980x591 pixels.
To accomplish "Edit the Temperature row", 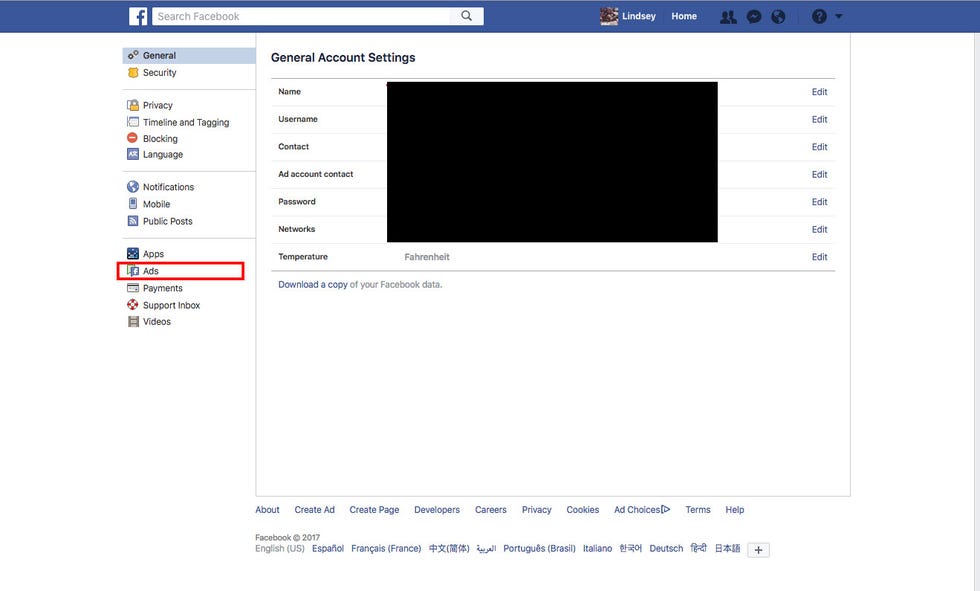I will pyautogui.click(x=819, y=257).
